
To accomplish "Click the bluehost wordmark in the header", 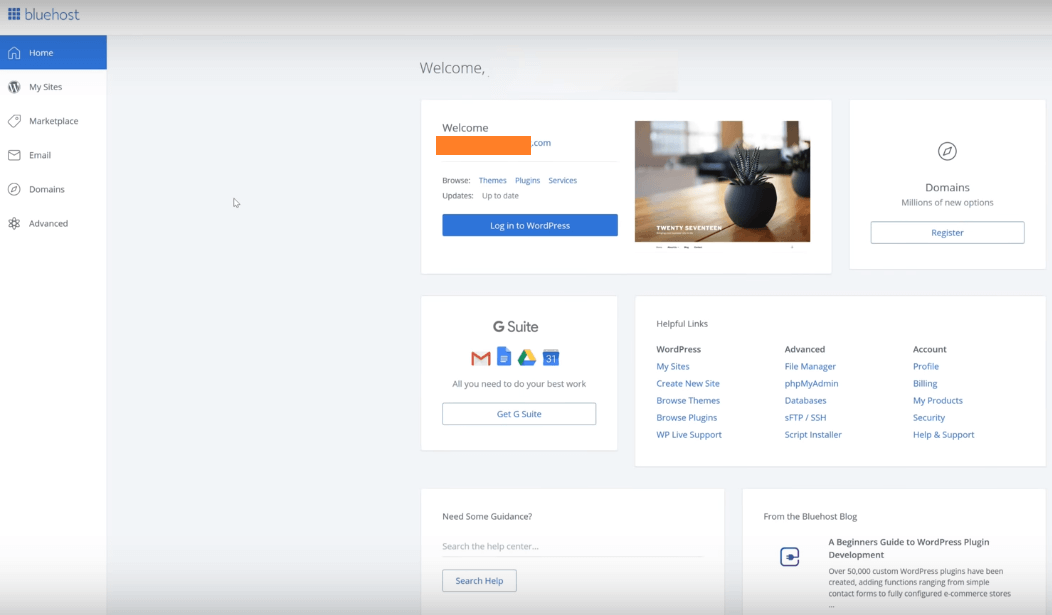I will (x=52, y=14).
